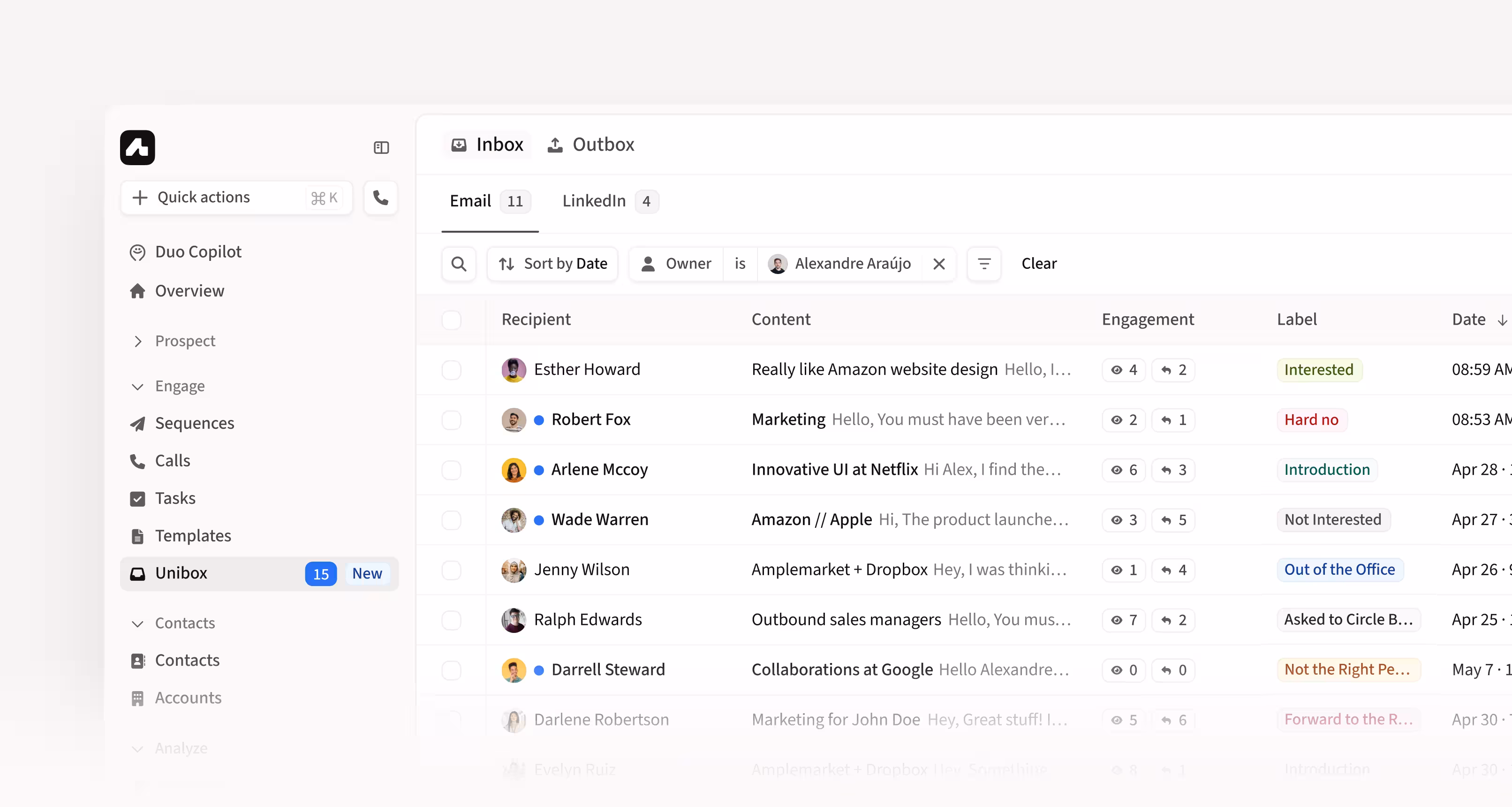The width and height of the screenshot is (1512, 807).
Task: Select the Arlene Mccoy row checkbox
Action: point(451,470)
